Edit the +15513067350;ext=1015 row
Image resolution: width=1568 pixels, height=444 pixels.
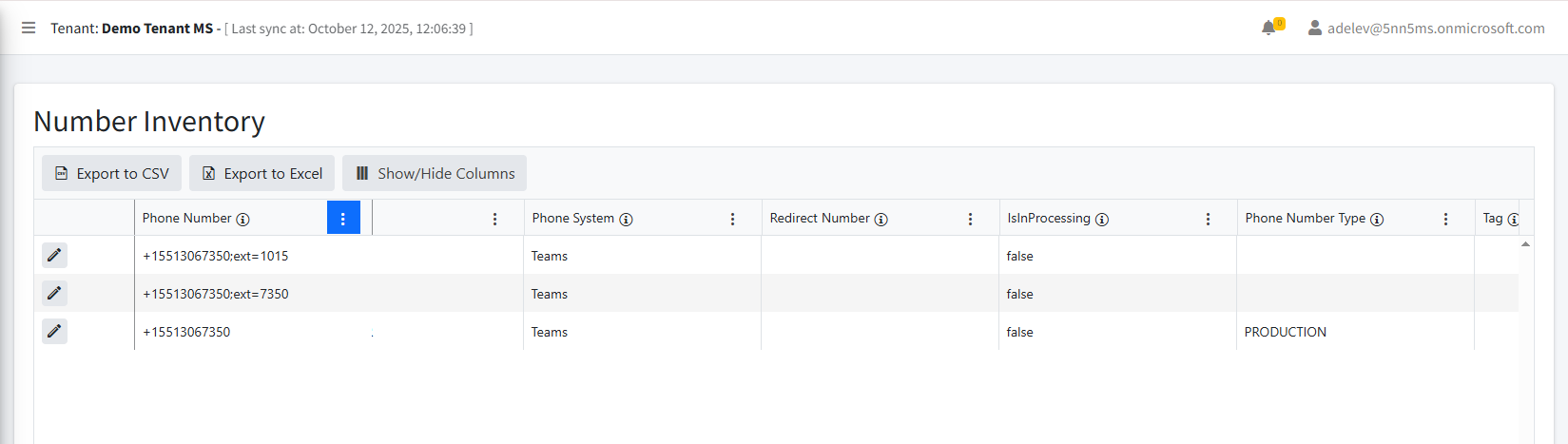pyautogui.click(x=54, y=255)
